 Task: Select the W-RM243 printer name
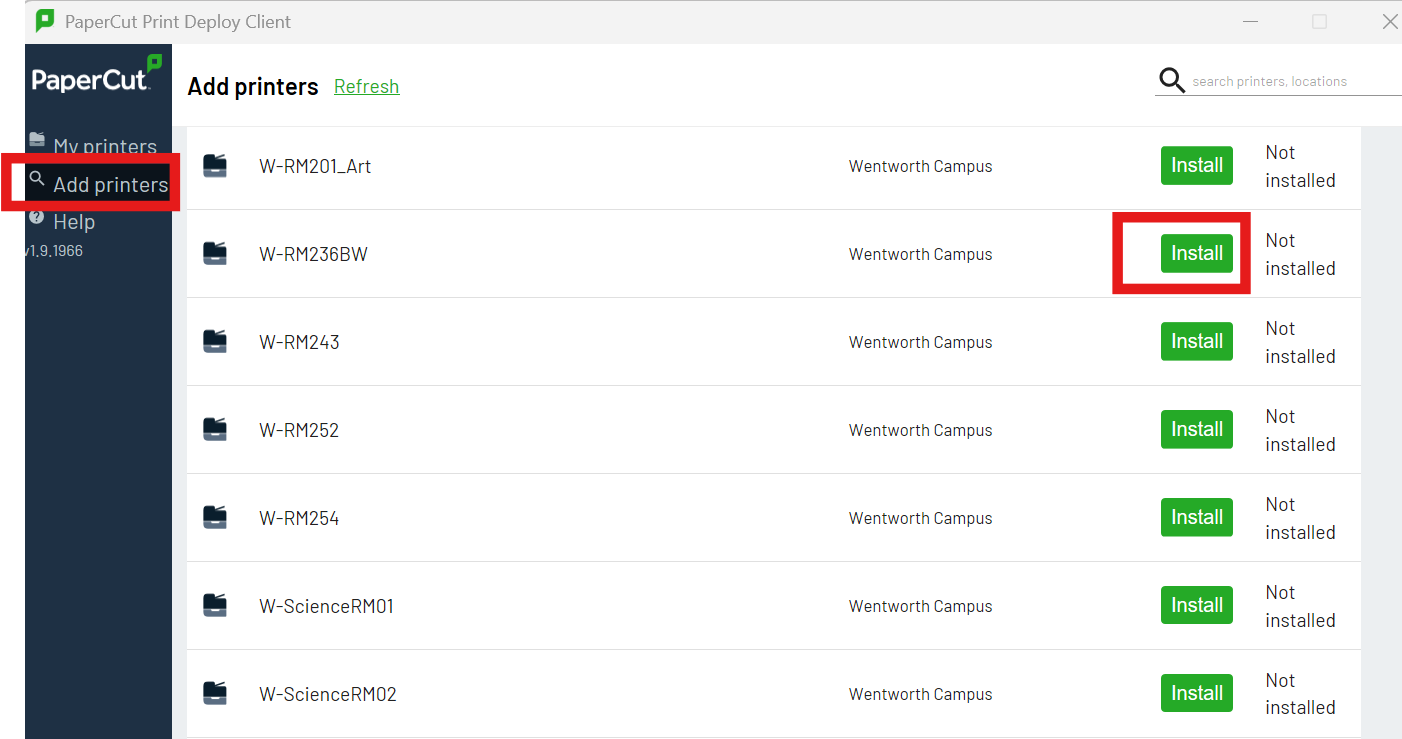coord(299,342)
